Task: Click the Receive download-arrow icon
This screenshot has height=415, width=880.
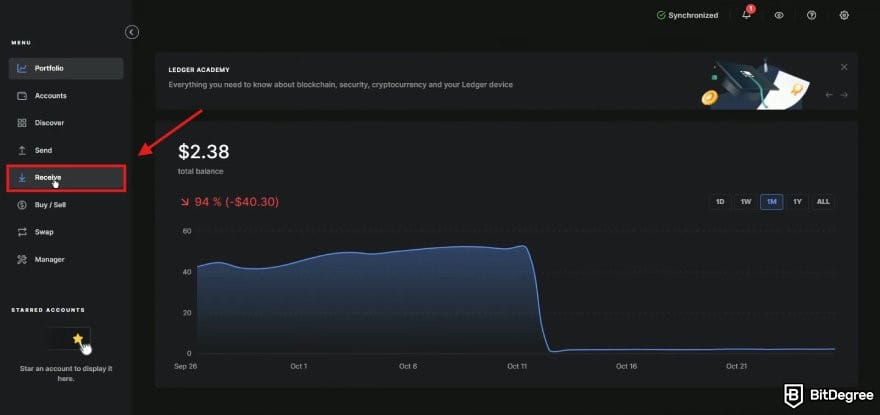Action: (x=22, y=178)
